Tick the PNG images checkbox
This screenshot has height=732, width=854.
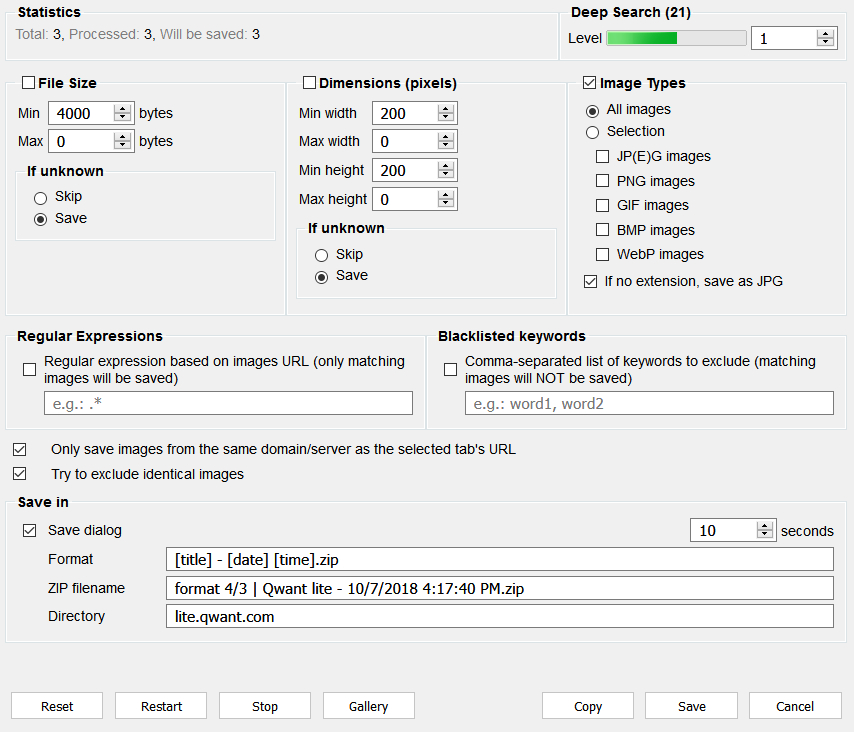pyautogui.click(x=602, y=181)
